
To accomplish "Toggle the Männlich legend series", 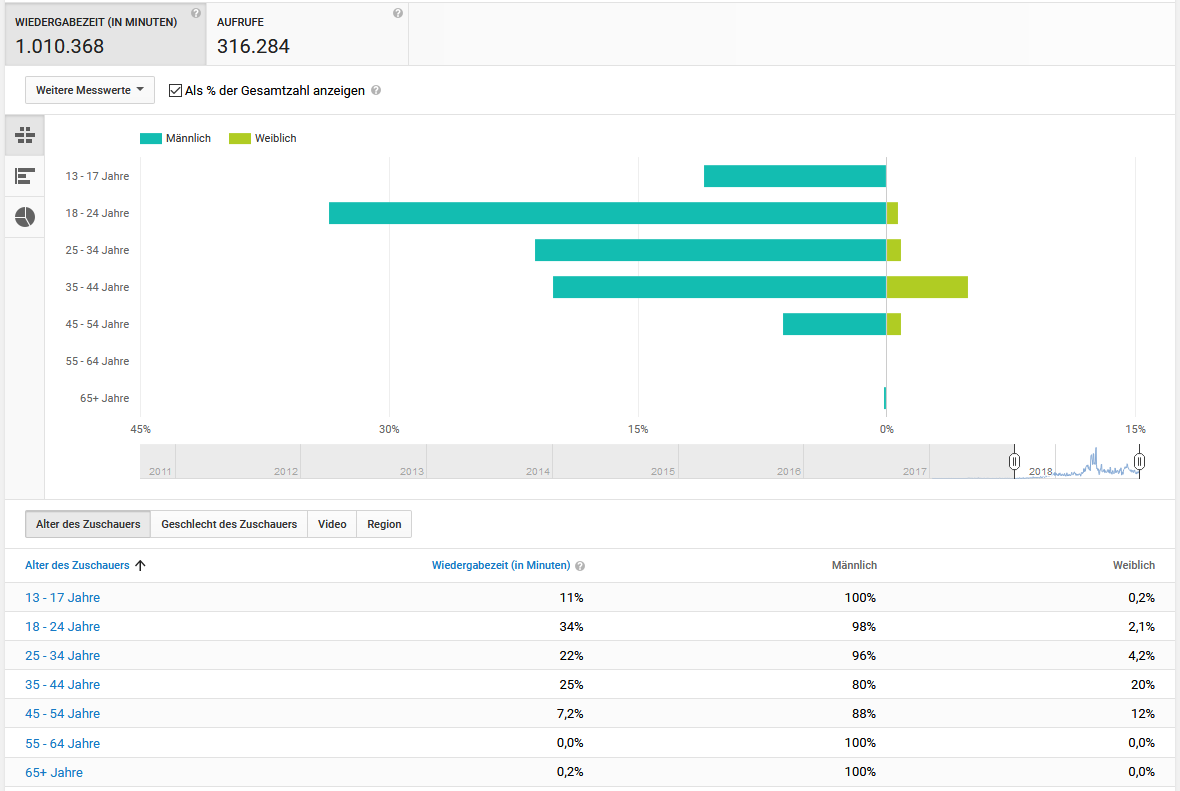I will click(175, 139).
